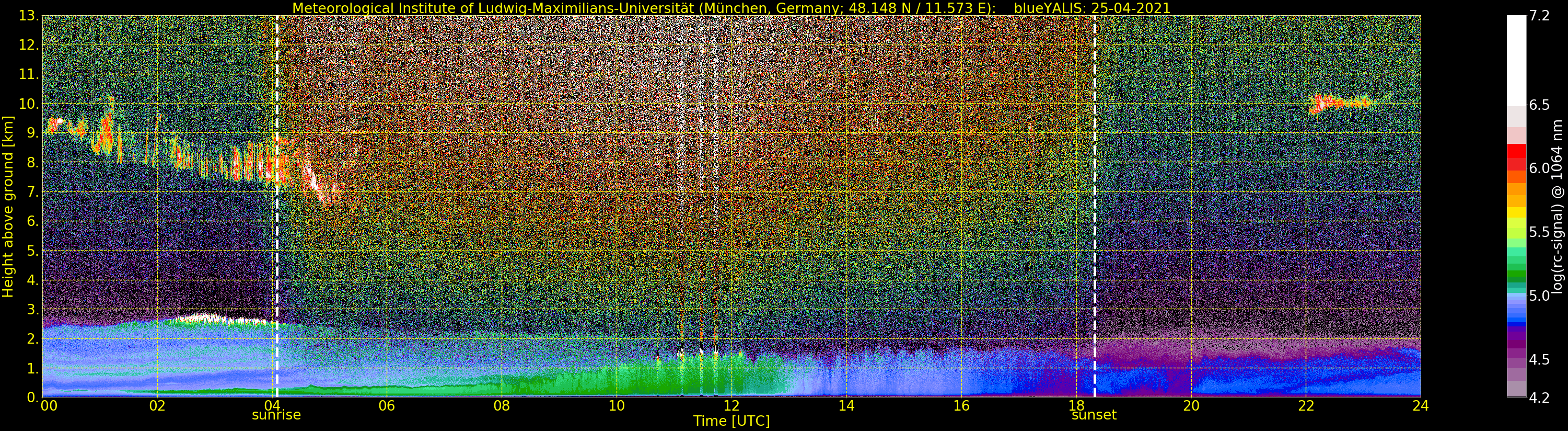This screenshot has width=1568, height=431.
Task: Click the colorbar value 4.5
Action: [x=1539, y=360]
